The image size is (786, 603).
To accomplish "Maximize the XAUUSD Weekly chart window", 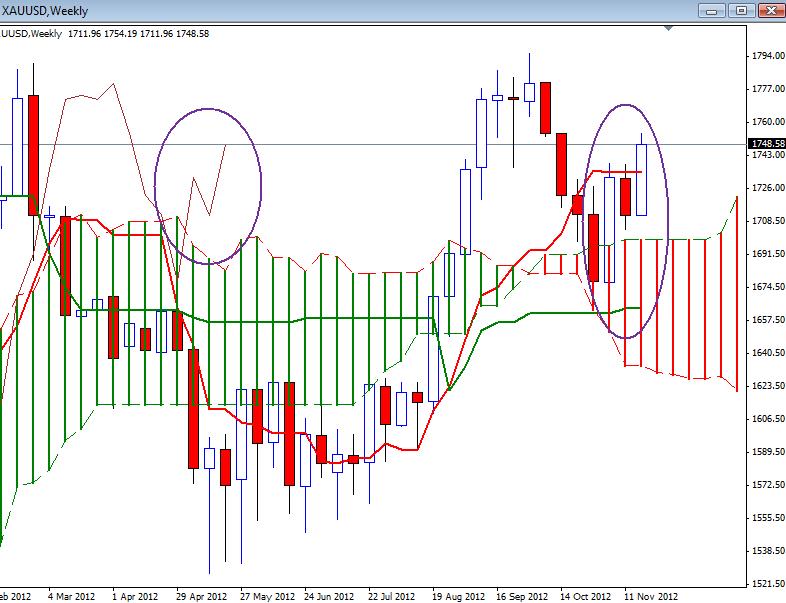I will [x=741, y=11].
